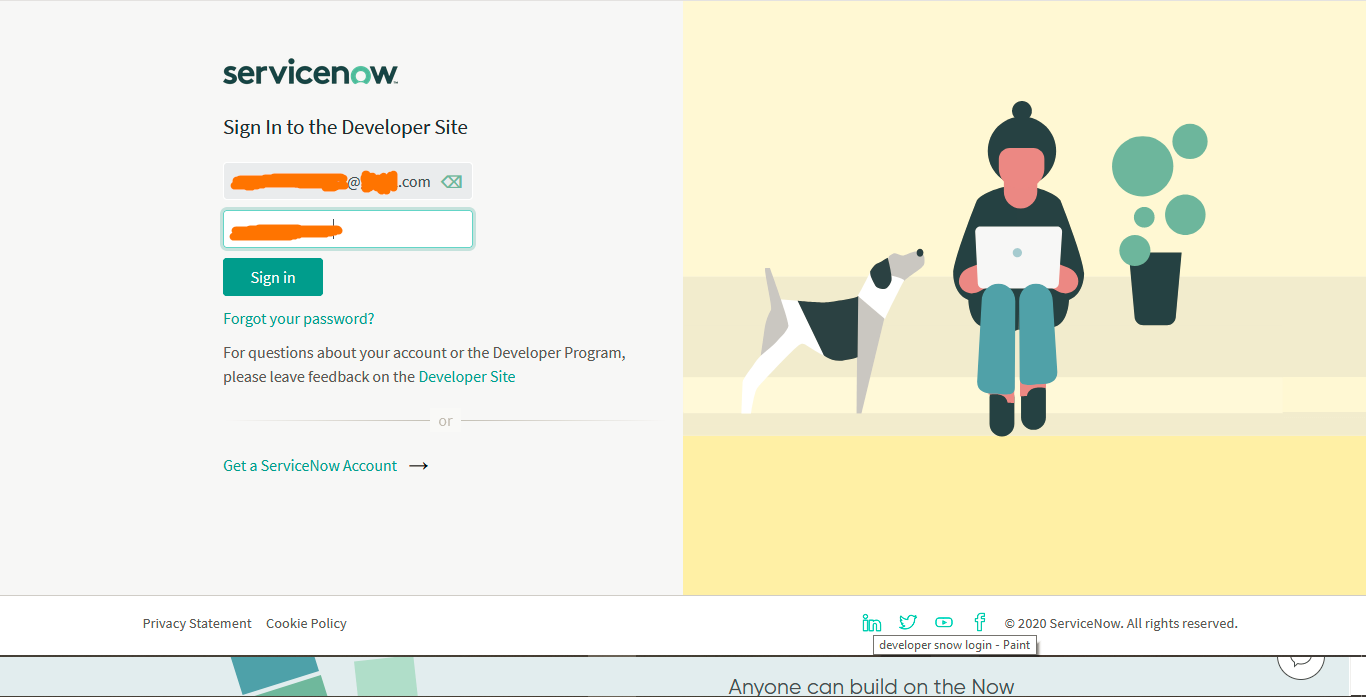This screenshot has width=1366, height=697.
Task: Open the Forgot your password link
Action: coord(299,319)
